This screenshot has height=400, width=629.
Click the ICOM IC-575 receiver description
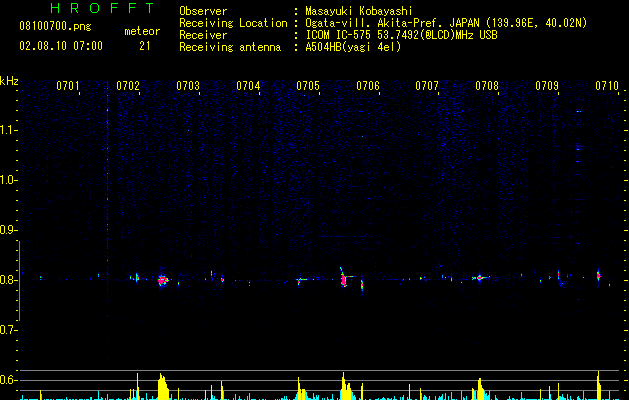tap(401, 35)
